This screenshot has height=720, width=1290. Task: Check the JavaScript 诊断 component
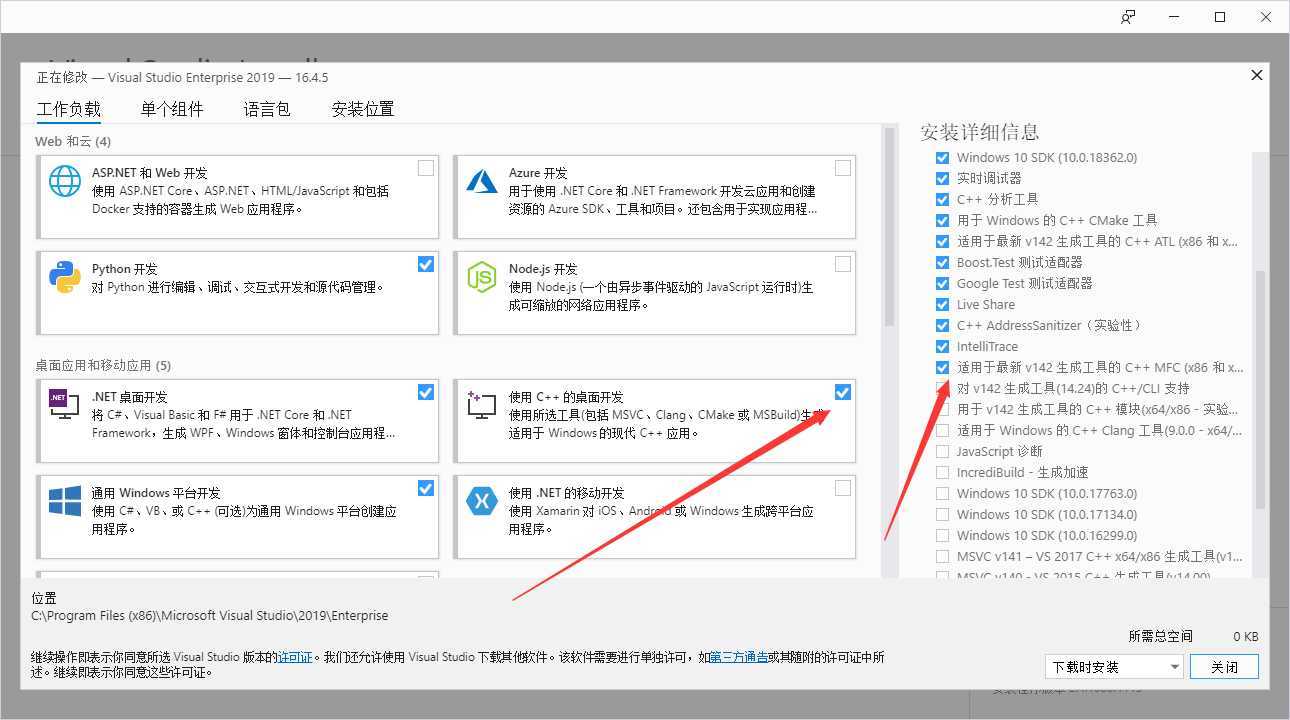pyautogui.click(x=942, y=451)
